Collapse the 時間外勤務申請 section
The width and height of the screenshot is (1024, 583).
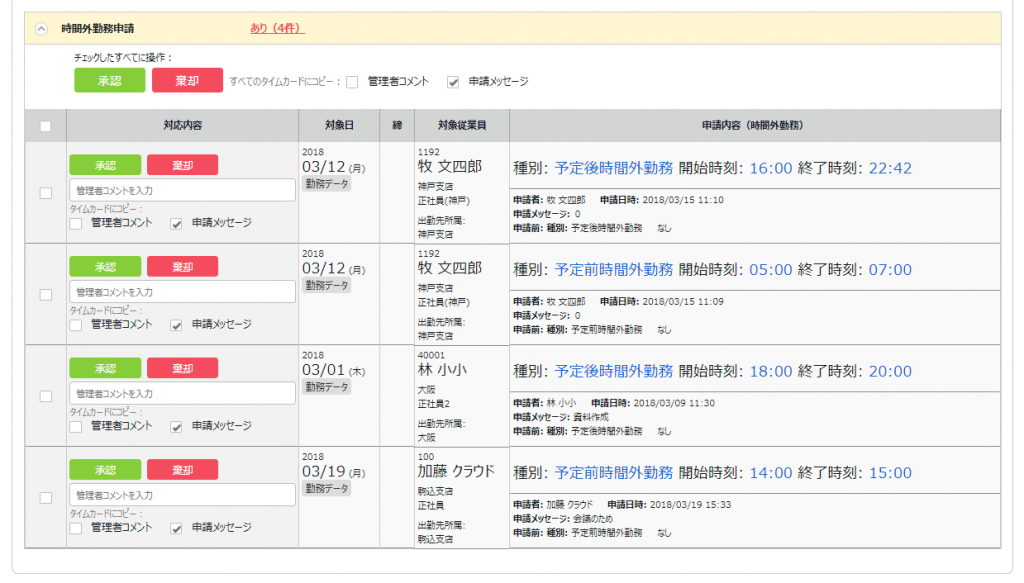click(x=41, y=29)
